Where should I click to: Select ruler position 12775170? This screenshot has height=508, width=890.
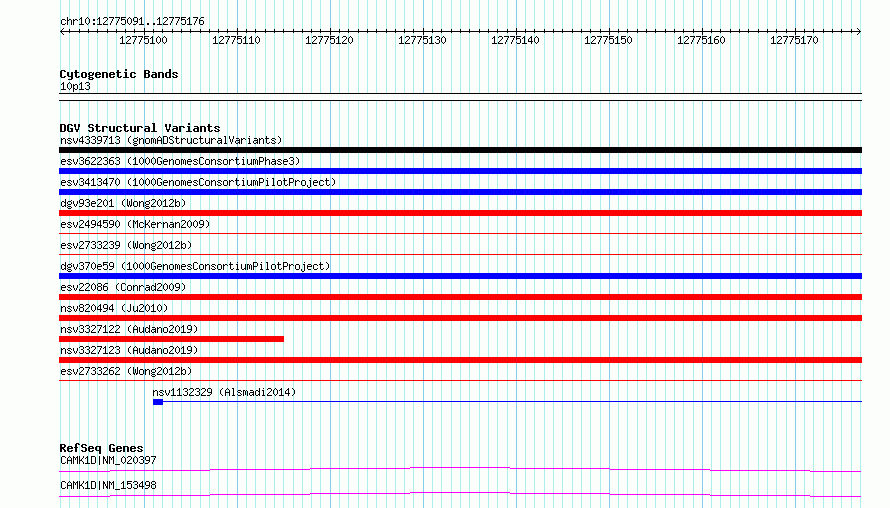[794, 40]
